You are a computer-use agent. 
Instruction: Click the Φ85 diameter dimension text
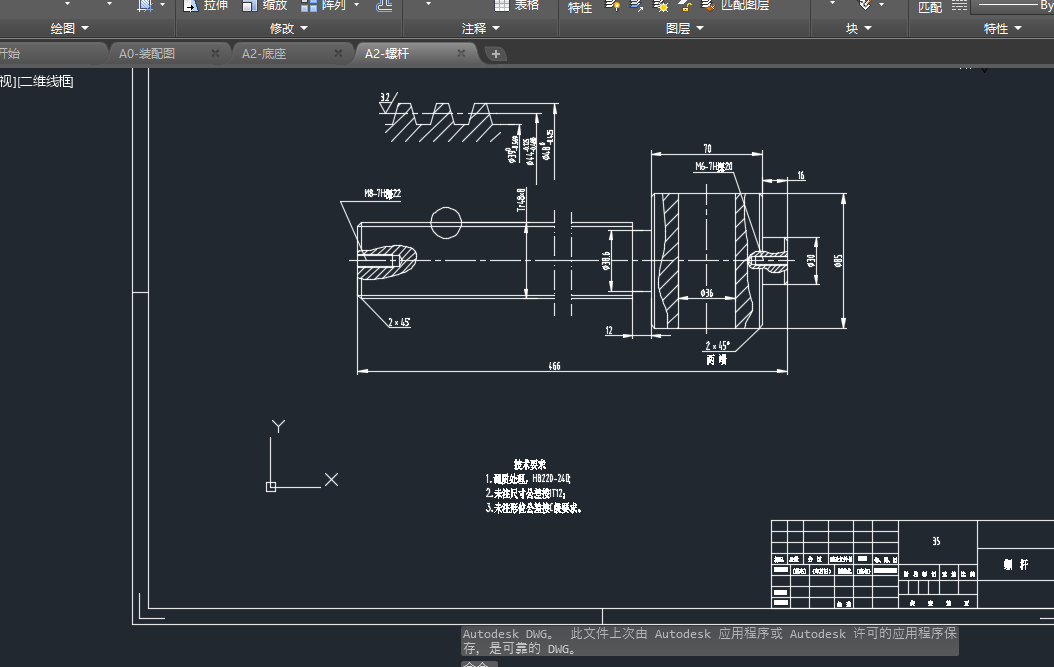click(838, 261)
